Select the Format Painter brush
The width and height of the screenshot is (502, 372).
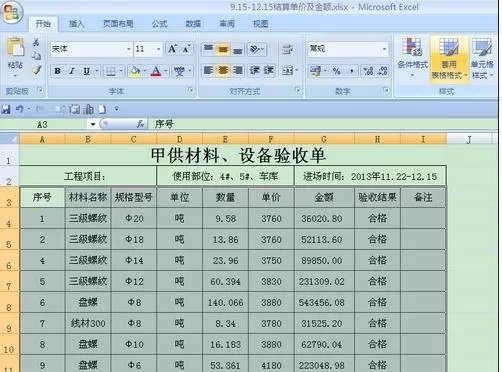click(x=36, y=70)
